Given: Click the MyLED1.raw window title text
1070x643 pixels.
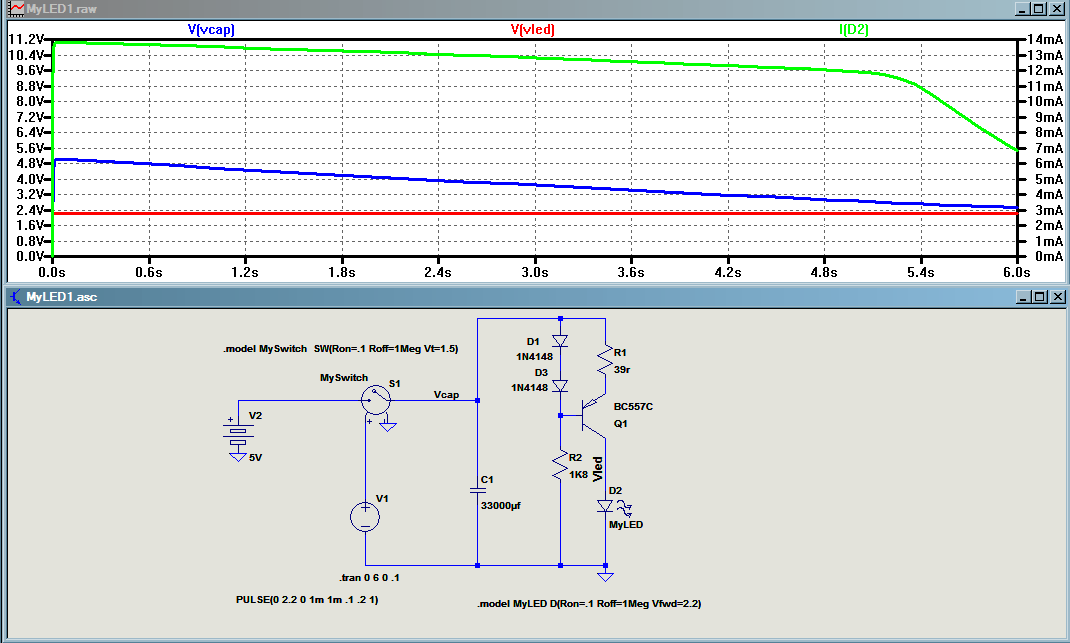Looking at the screenshot, I should 61,9.
